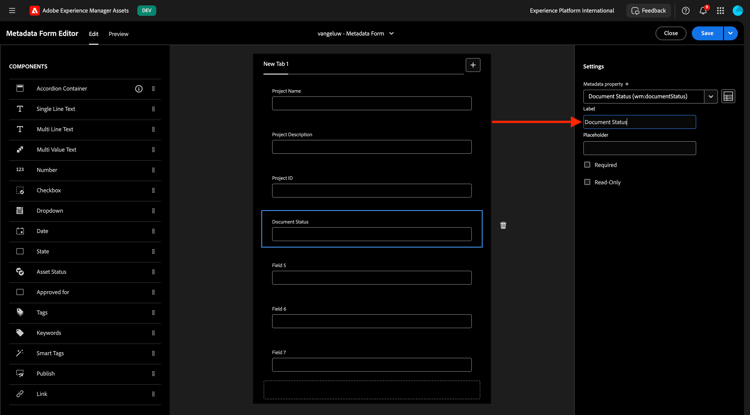Add a new tab with plus button
The height and width of the screenshot is (415, 750).
click(473, 65)
